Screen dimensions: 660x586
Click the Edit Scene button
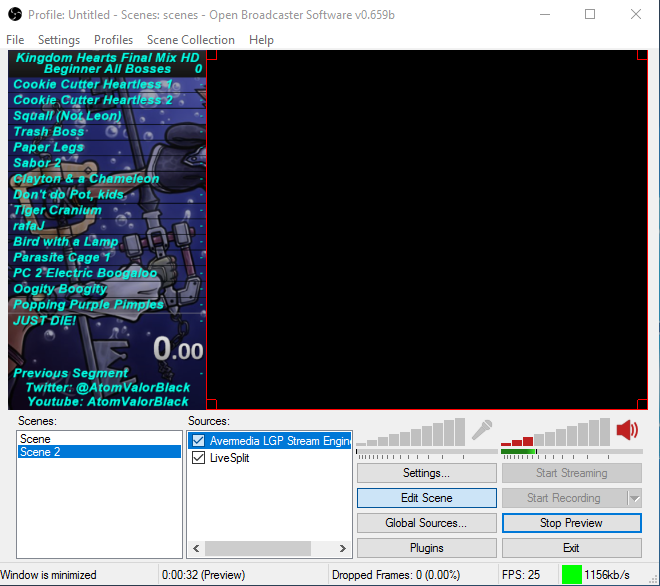pyautogui.click(x=427, y=498)
